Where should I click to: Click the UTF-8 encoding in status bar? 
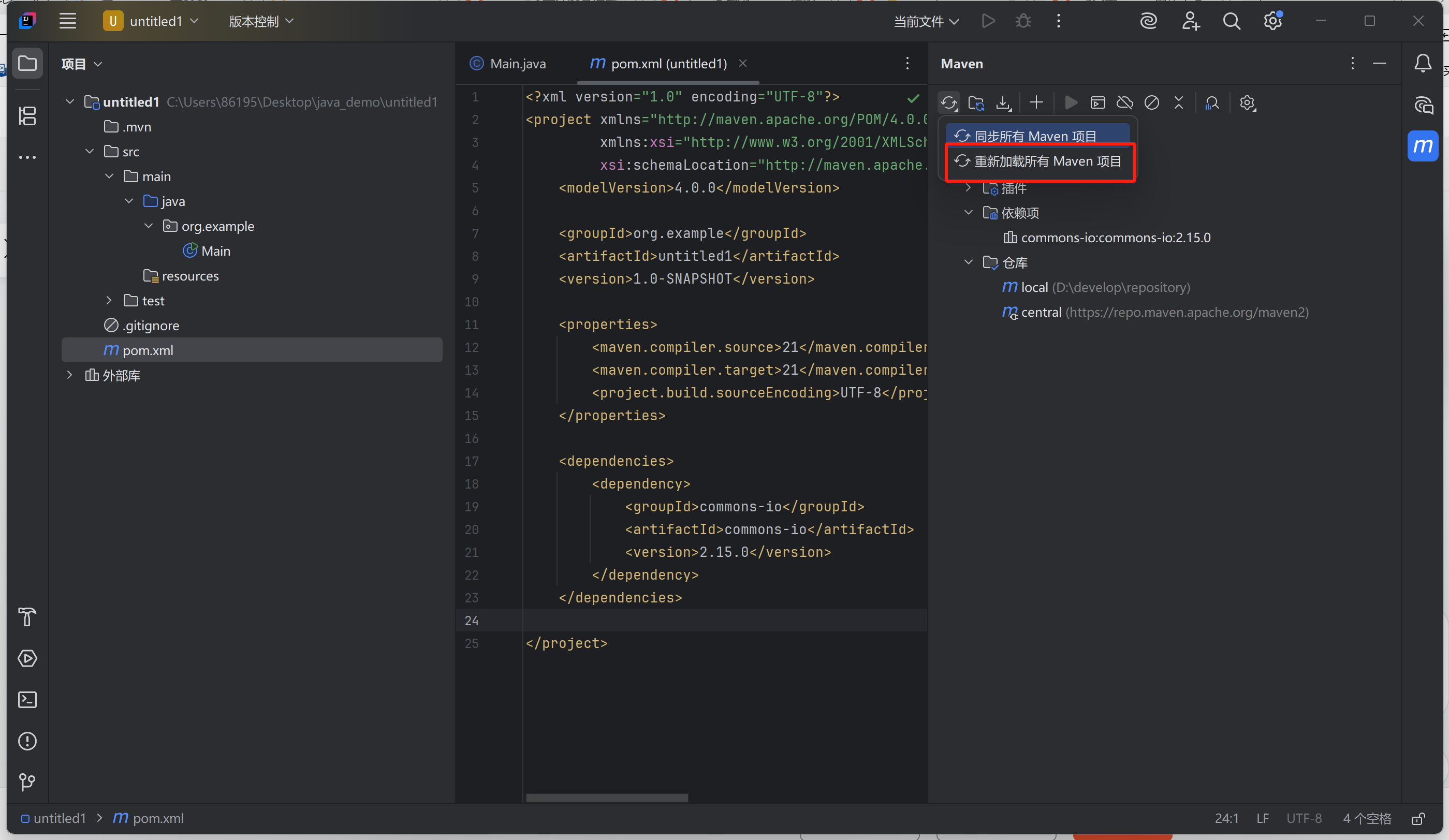pos(1304,818)
